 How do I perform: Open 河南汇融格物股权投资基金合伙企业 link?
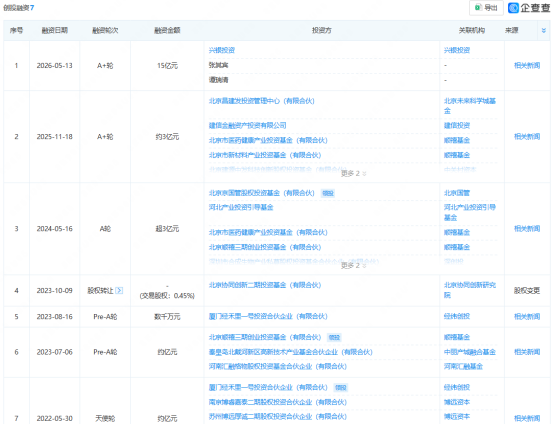click(278, 366)
